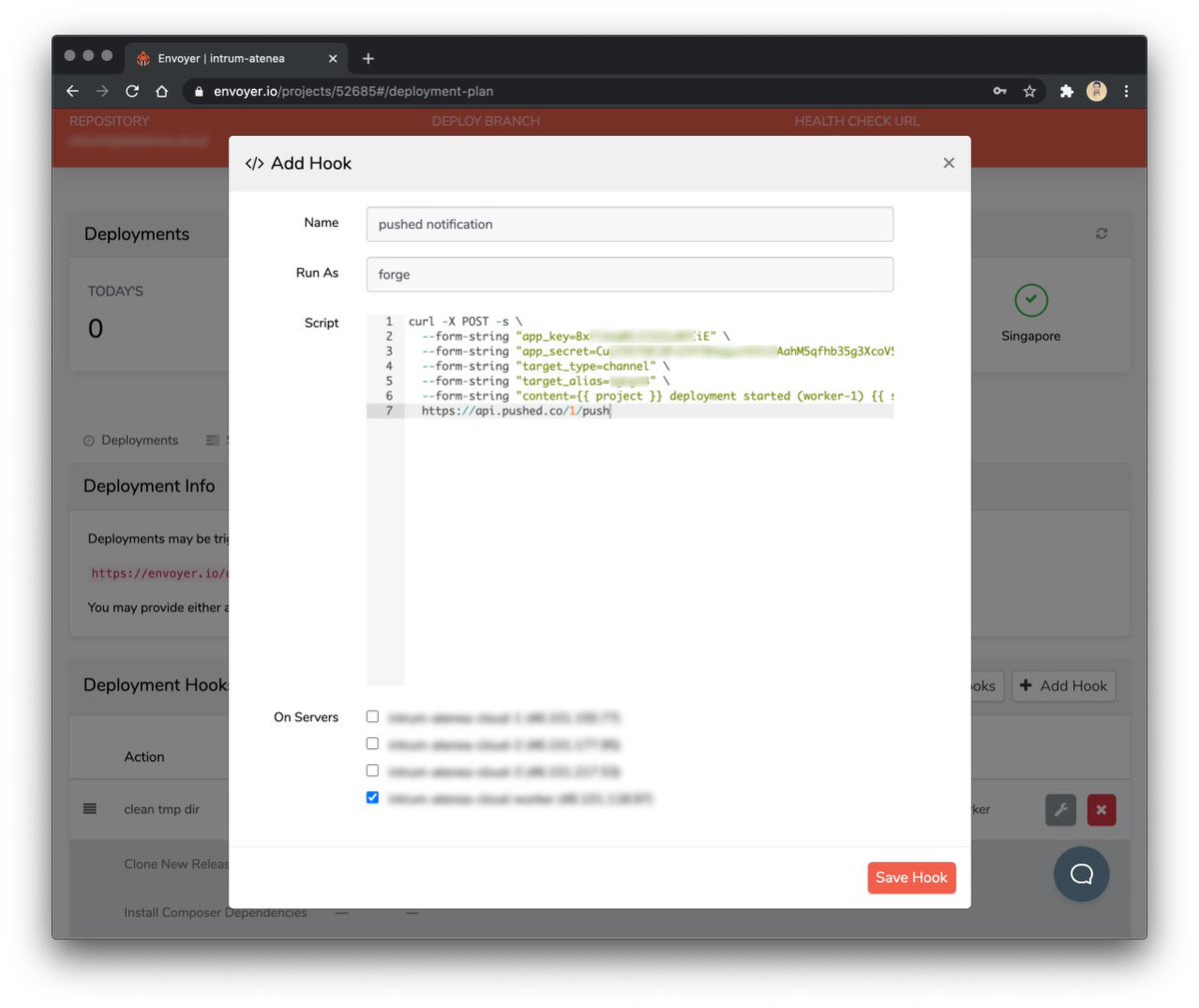Click the Save Hook button

click(x=911, y=877)
